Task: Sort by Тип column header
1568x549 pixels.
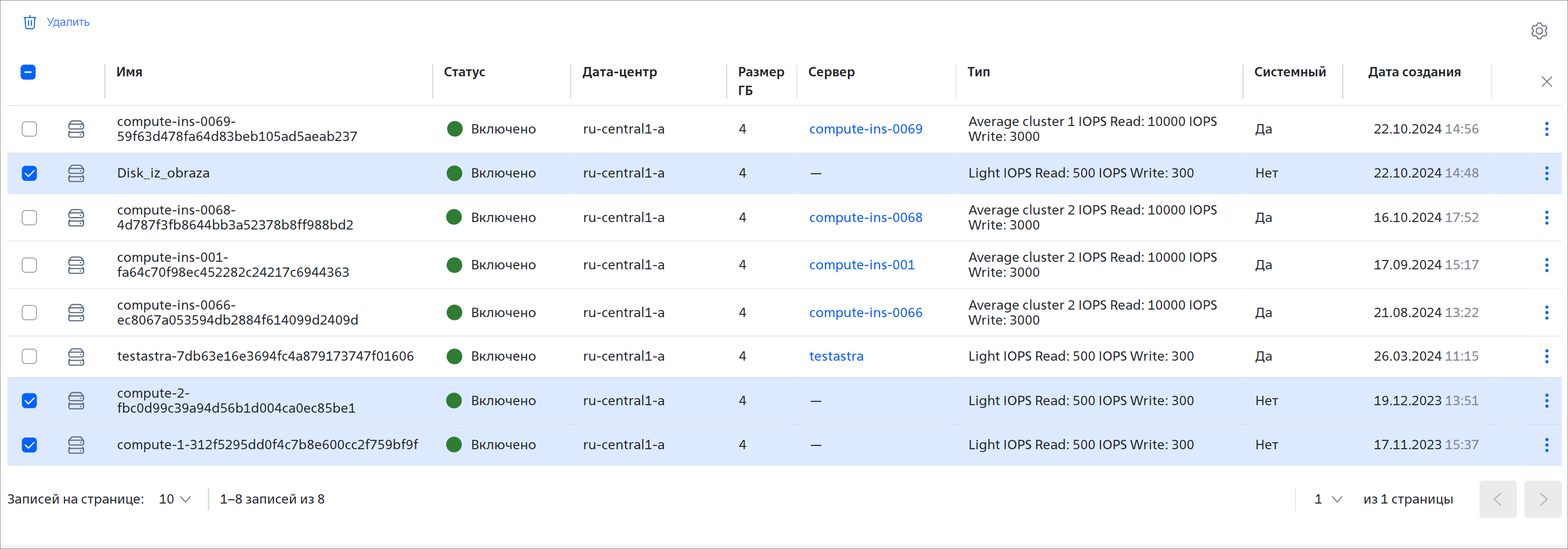Action: (x=979, y=72)
